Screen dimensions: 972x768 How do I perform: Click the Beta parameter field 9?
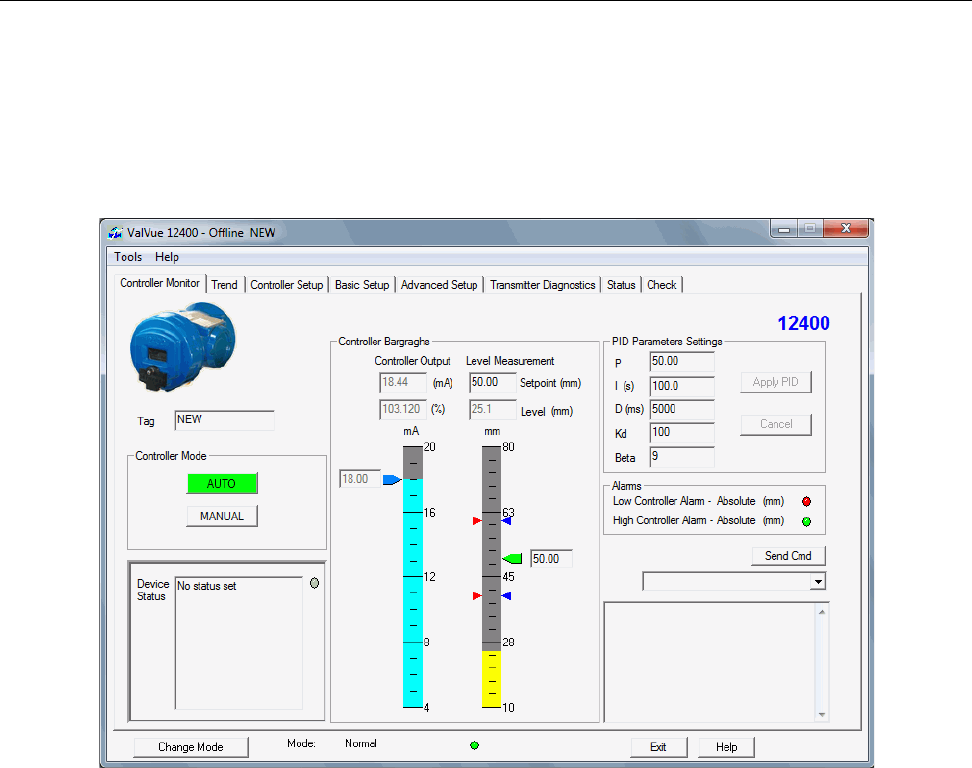(x=682, y=457)
